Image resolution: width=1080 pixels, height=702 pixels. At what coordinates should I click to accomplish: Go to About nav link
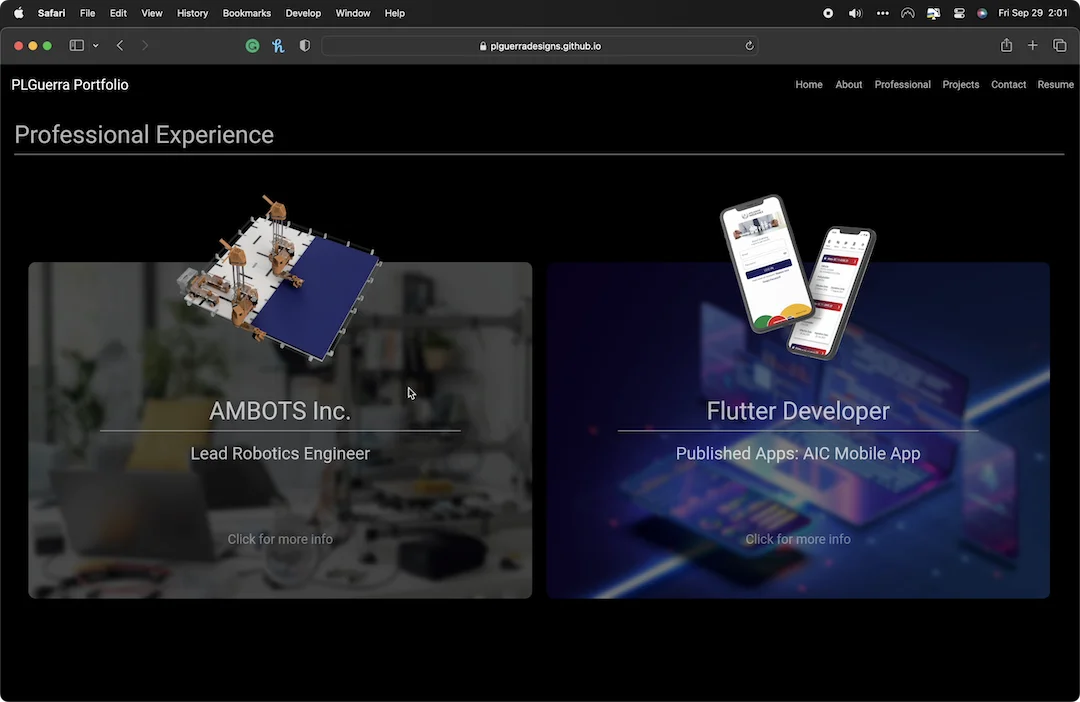click(x=849, y=85)
